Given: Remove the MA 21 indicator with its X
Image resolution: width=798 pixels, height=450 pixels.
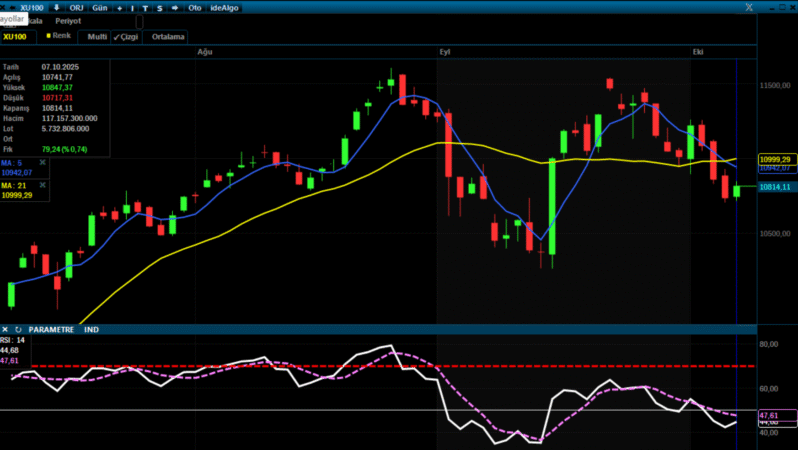Looking at the screenshot, I should (42, 186).
